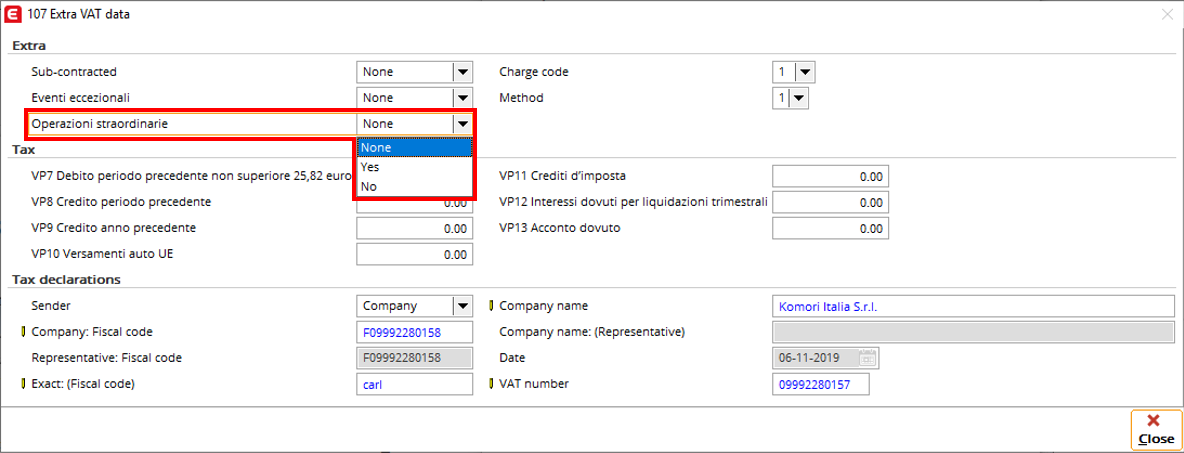Expand the Eventi eccezionali dropdown arrow
Viewport: 1184px width, 453px height.
463,98
